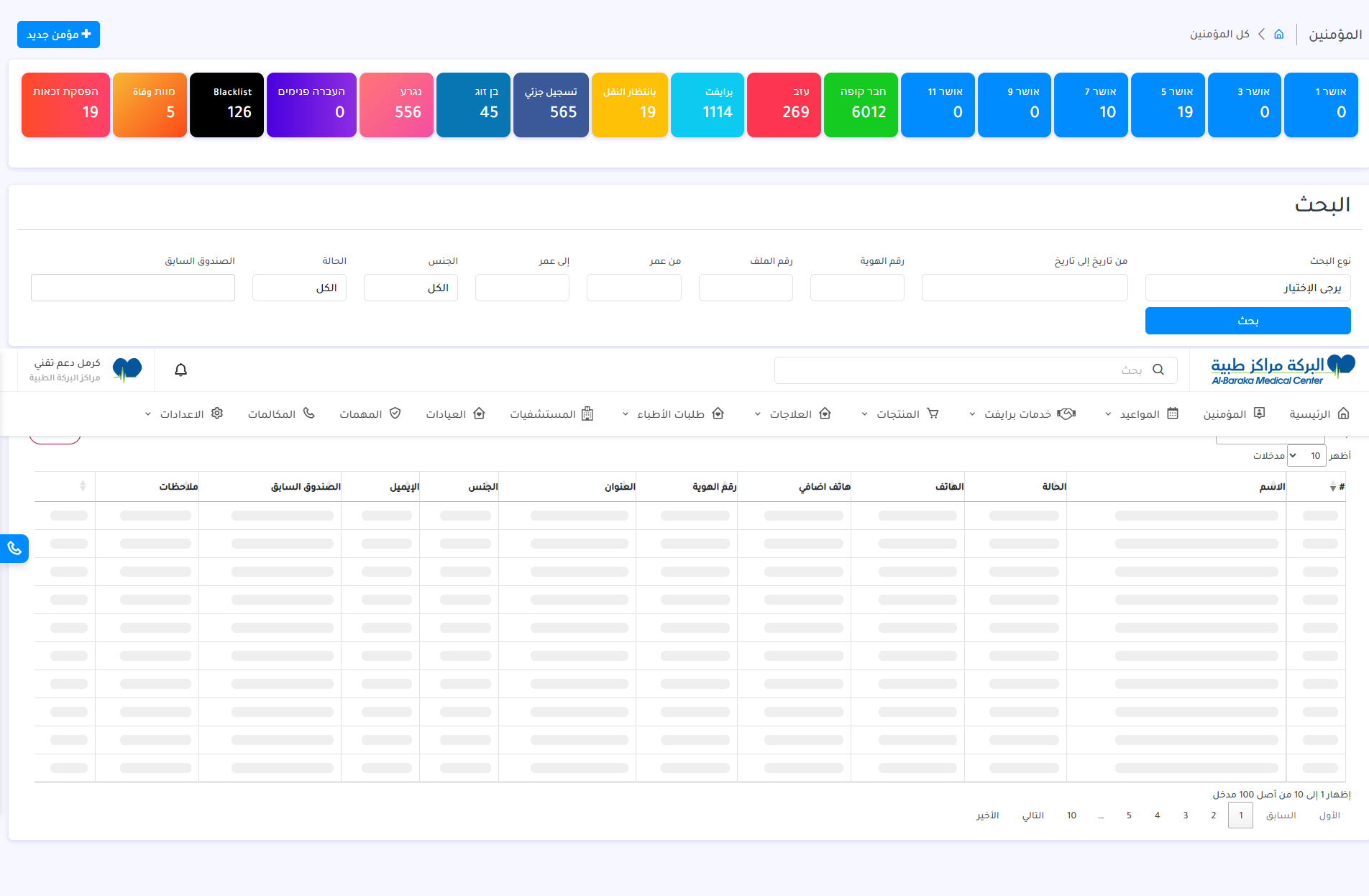The width and height of the screenshot is (1369, 896).
Task: Click the home icon in breadcrumb
Action: [1278, 35]
